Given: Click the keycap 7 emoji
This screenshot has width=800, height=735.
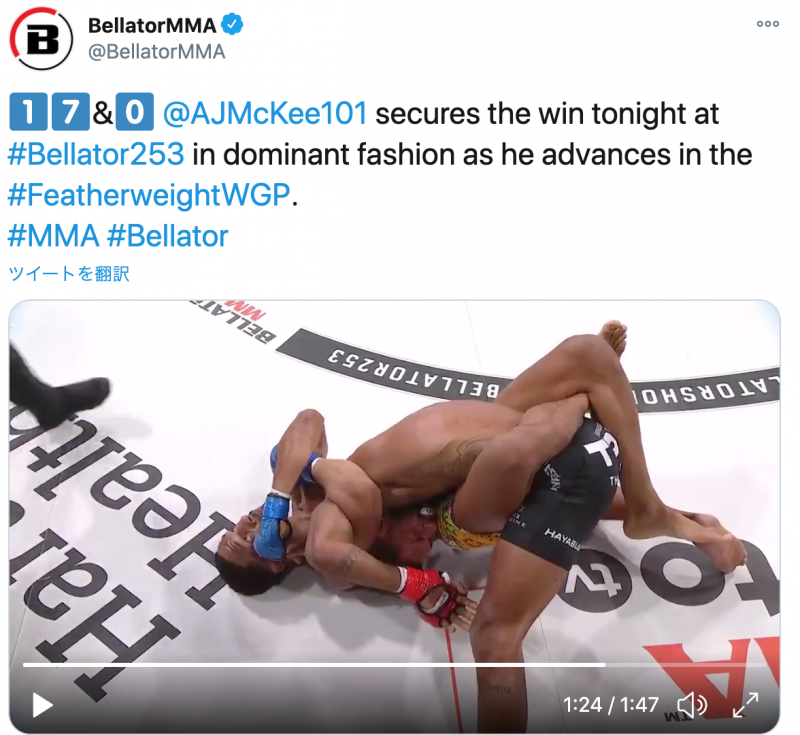Looking at the screenshot, I should (x=71, y=112).
